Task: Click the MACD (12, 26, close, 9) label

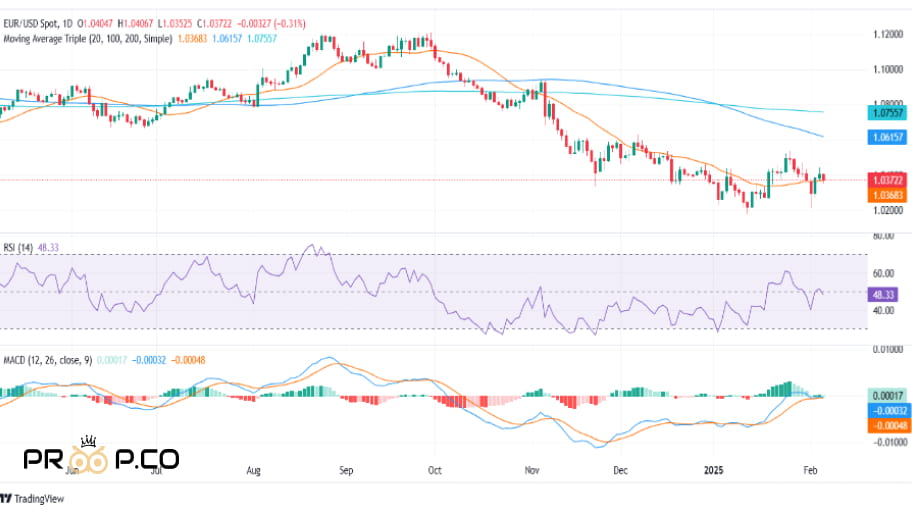Action: click(48, 360)
